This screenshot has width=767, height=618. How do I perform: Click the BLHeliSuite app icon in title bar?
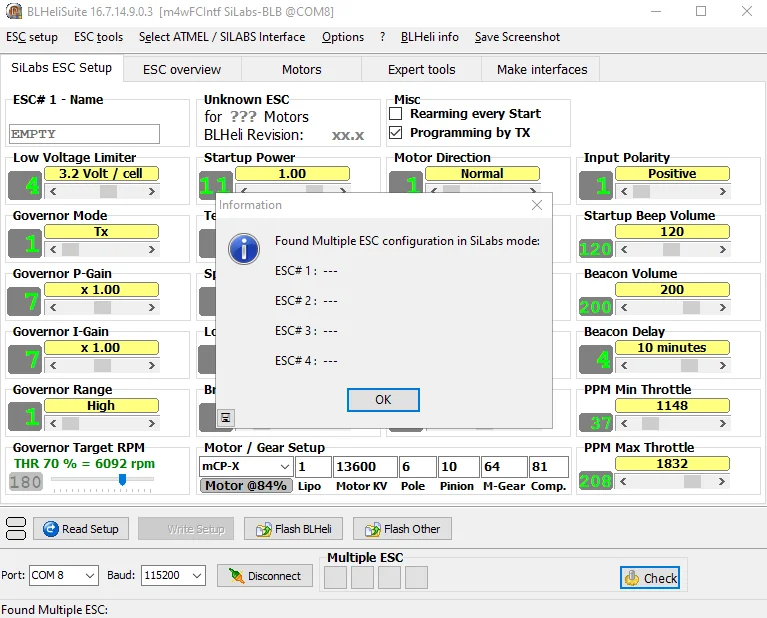14,11
